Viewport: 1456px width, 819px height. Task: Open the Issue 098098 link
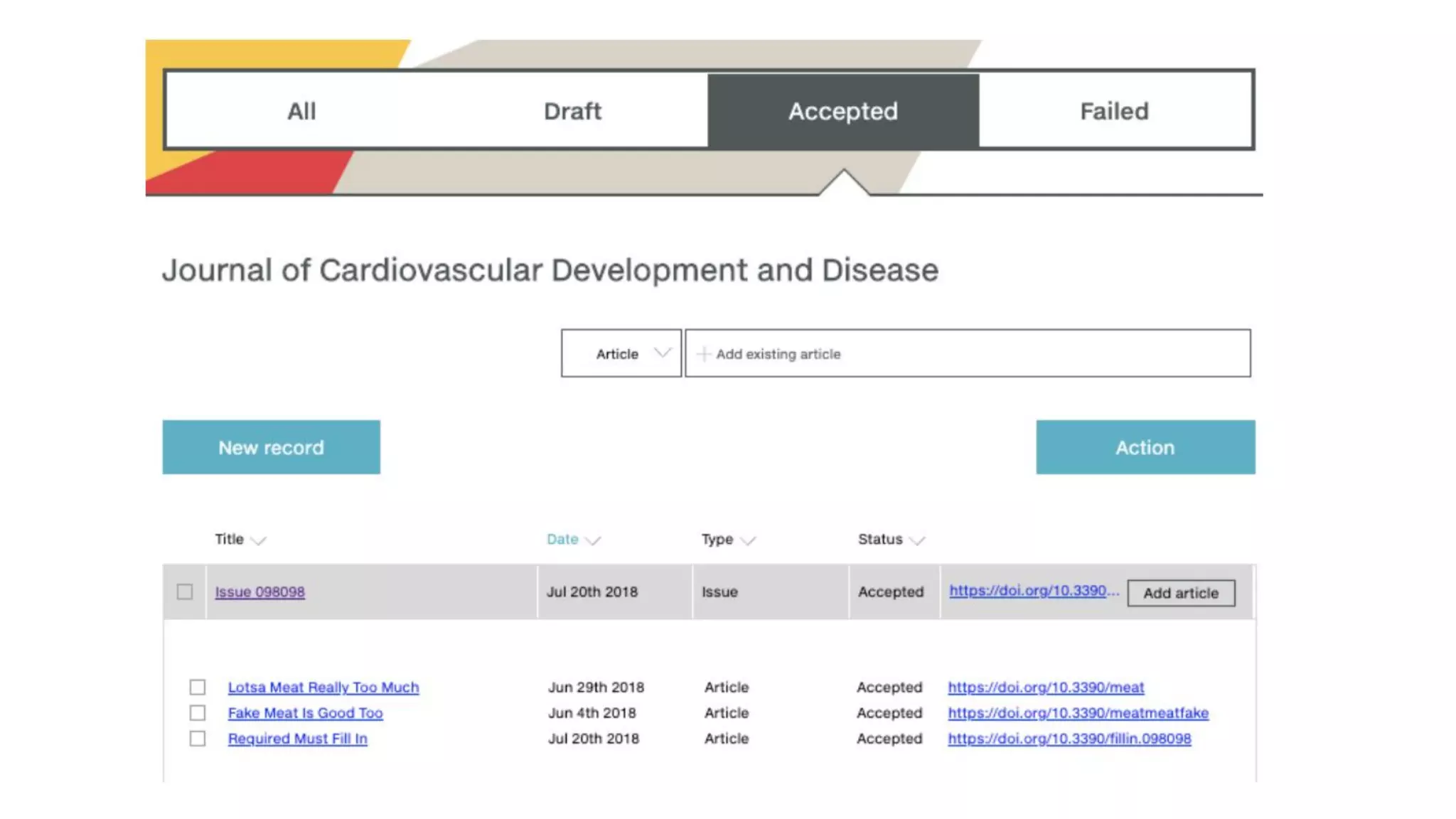click(x=259, y=591)
